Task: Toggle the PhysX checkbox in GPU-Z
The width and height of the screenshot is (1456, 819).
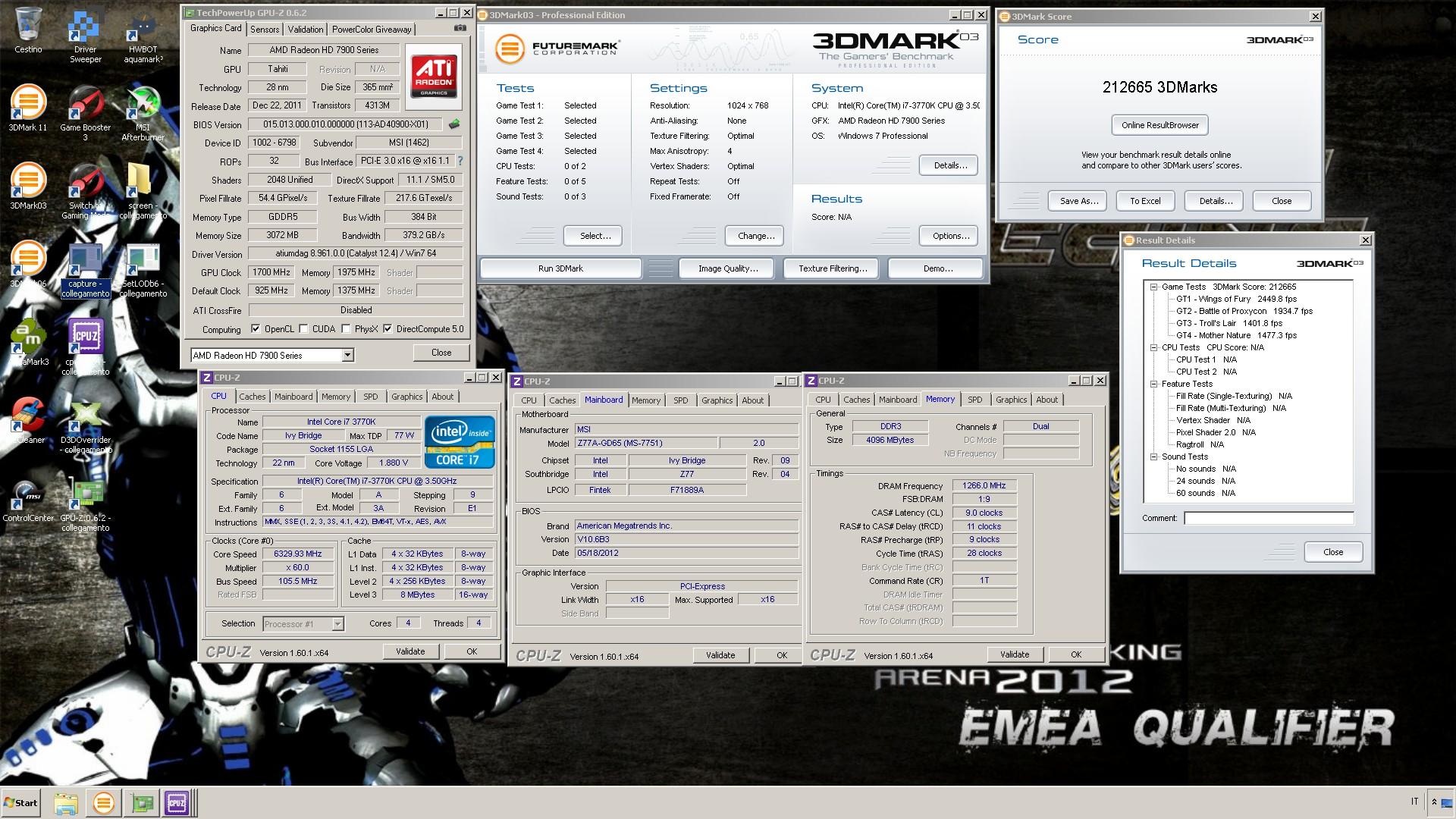Action: tap(347, 329)
